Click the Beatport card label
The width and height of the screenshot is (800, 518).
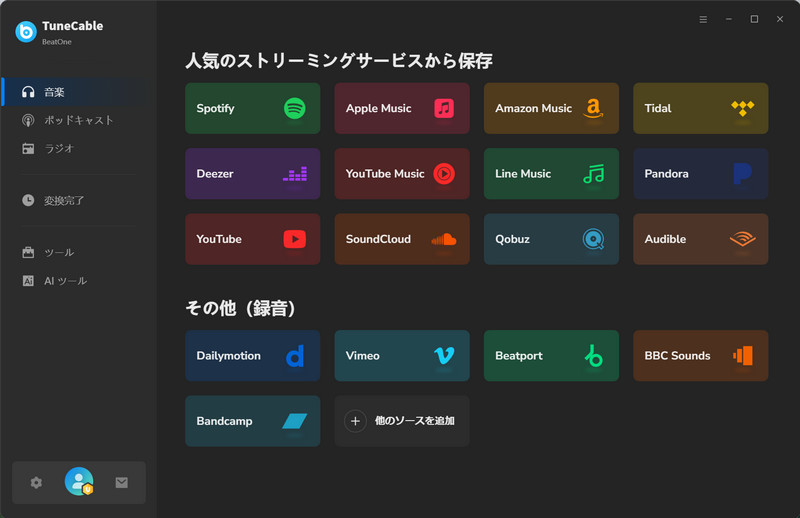519,356
